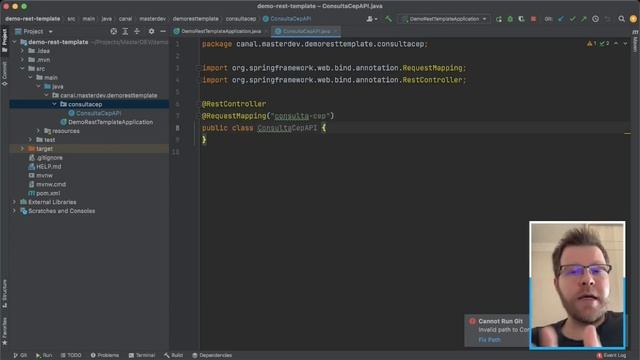The image size is (640, 360).
Task: Open the Structure side tool window
Action: (x=4, y=294)
